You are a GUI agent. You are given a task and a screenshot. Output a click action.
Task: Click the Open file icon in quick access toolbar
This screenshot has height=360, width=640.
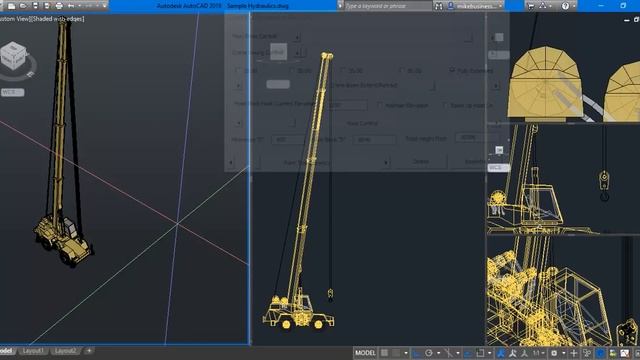tap(23, 6)
